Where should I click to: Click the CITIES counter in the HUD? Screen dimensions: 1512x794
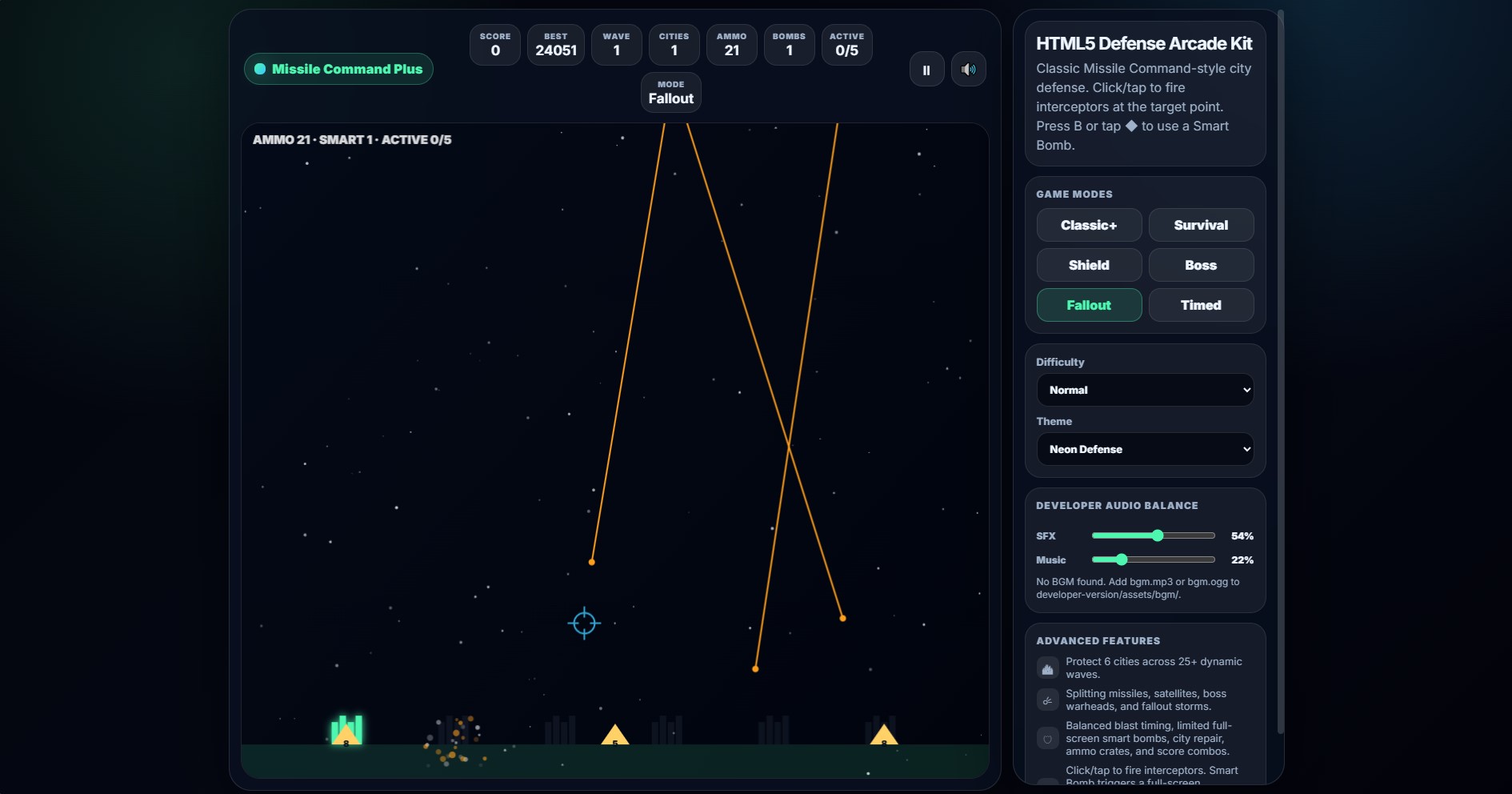pyautogui.click(x=674, y=45)
